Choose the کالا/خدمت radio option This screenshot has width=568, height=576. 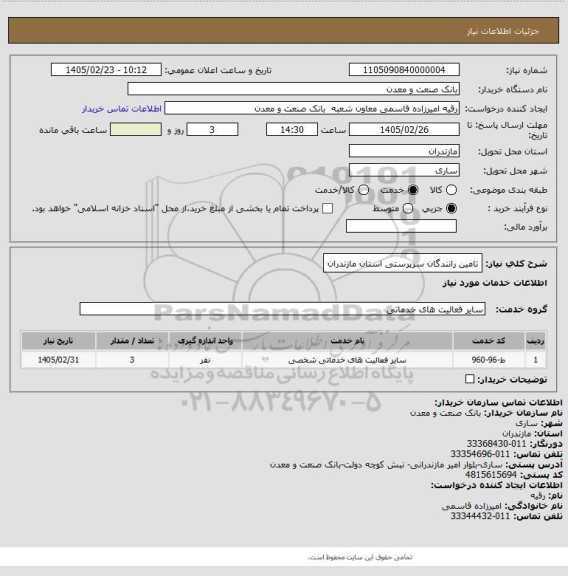pyautogui.click(x=363, y=190)
